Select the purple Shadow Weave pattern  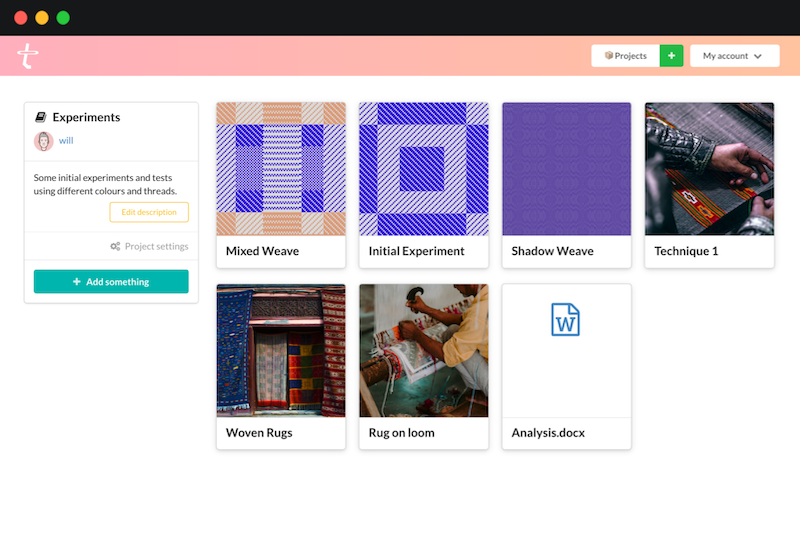[566, 169]
